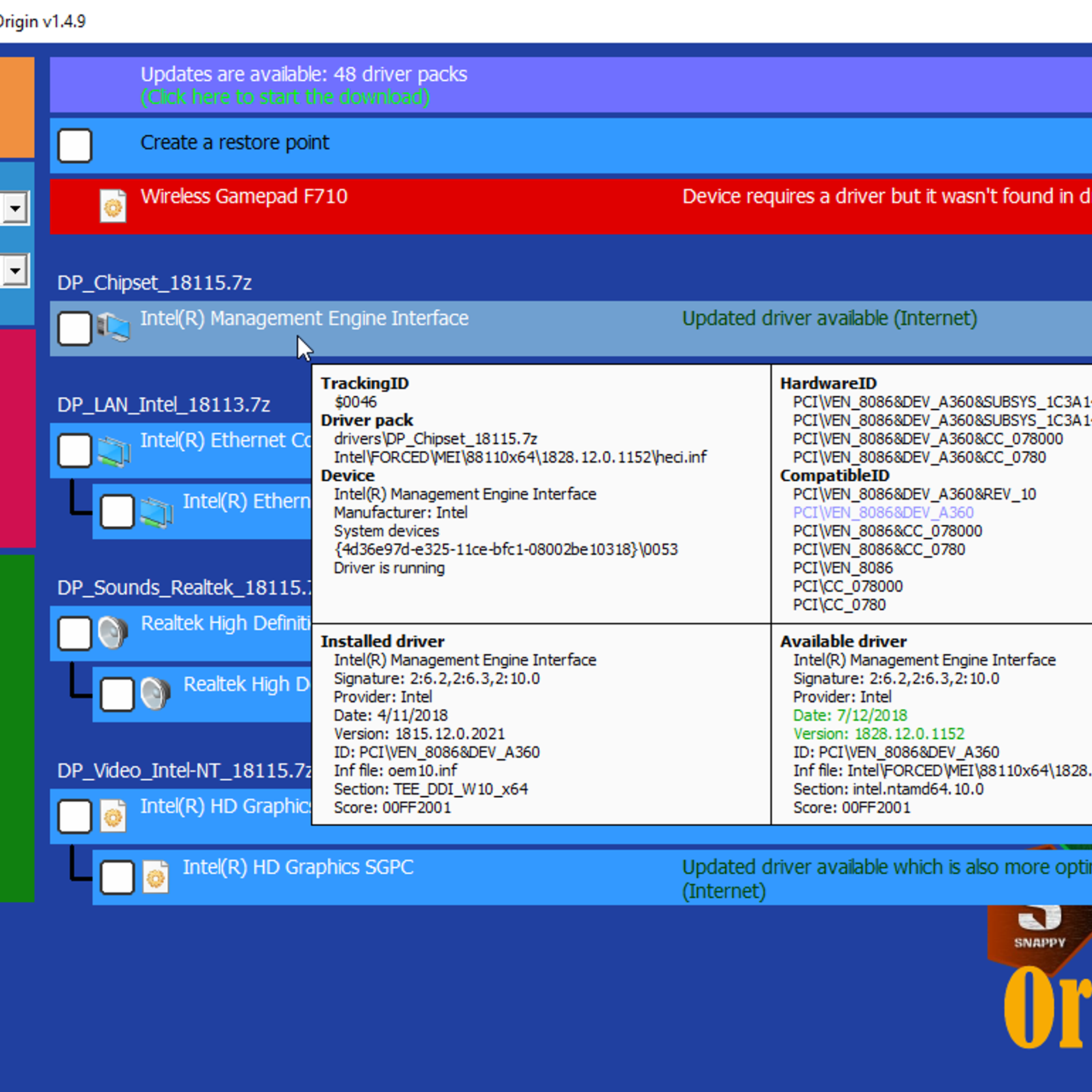Screen dimensions: 1092x1092
Task: Click the Realtek High Definition speaker icon
Action: [113, 633]
